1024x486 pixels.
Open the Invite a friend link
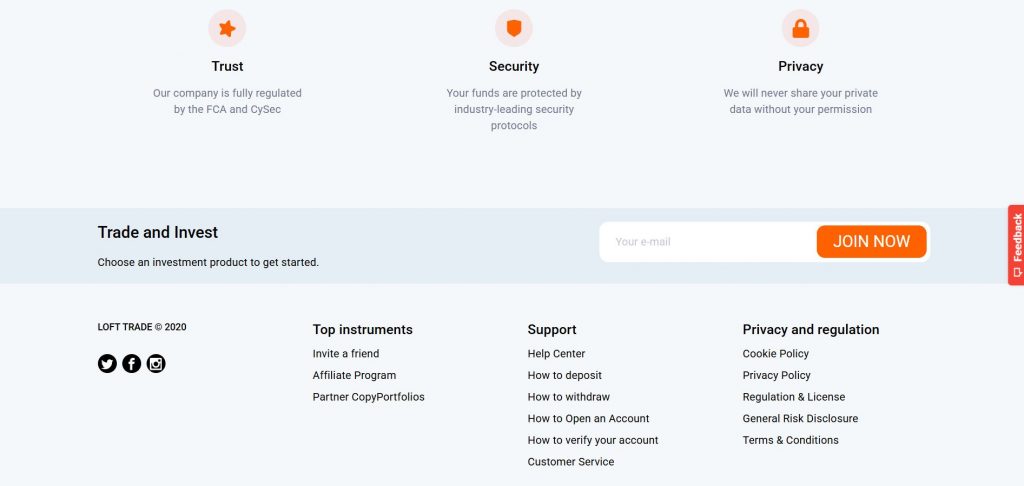(346, 354)
